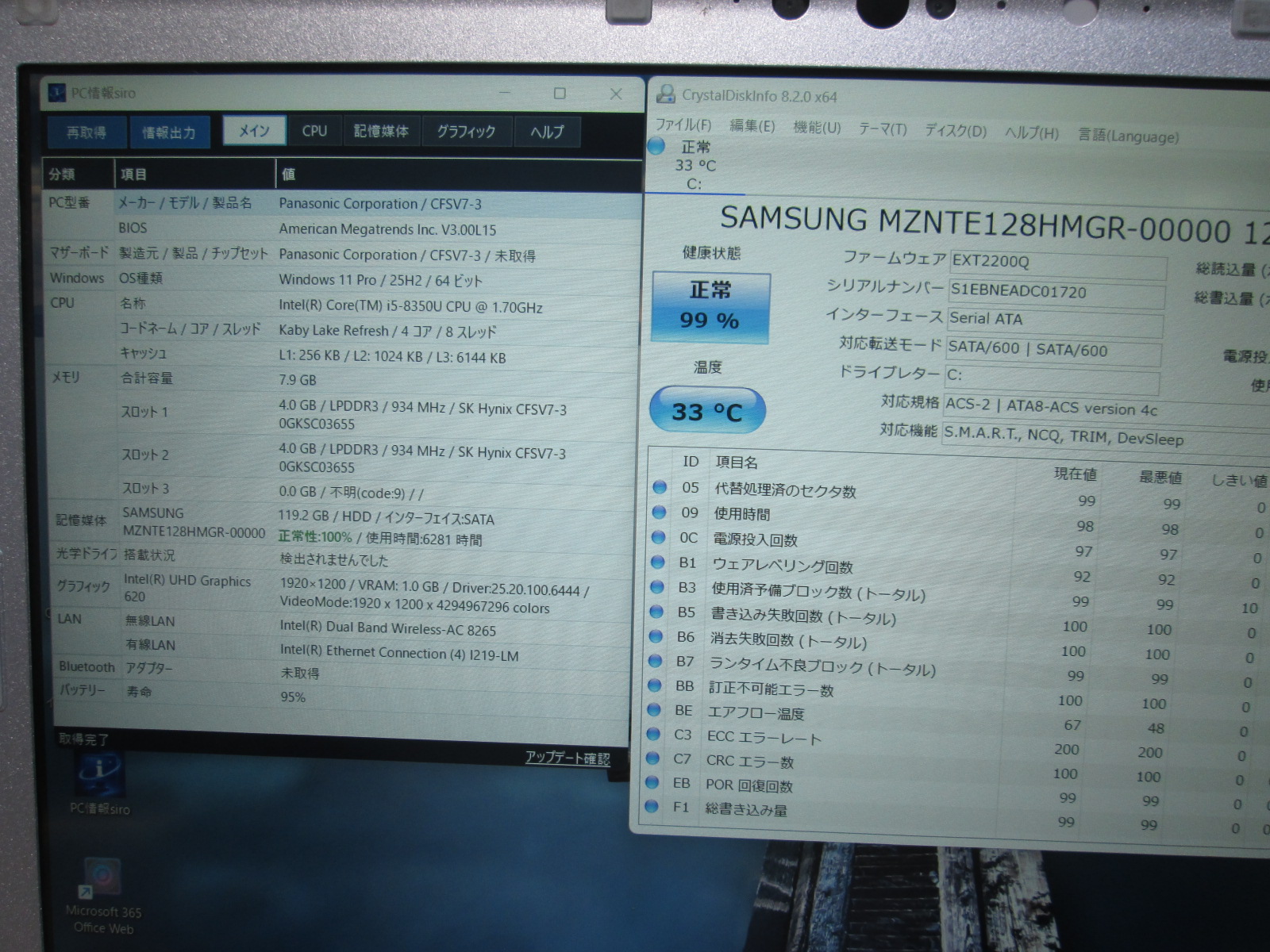Select the Kaby Lake Refresh codename value
This screenshot has width=1270, height=952.
(x=387, y=331)
